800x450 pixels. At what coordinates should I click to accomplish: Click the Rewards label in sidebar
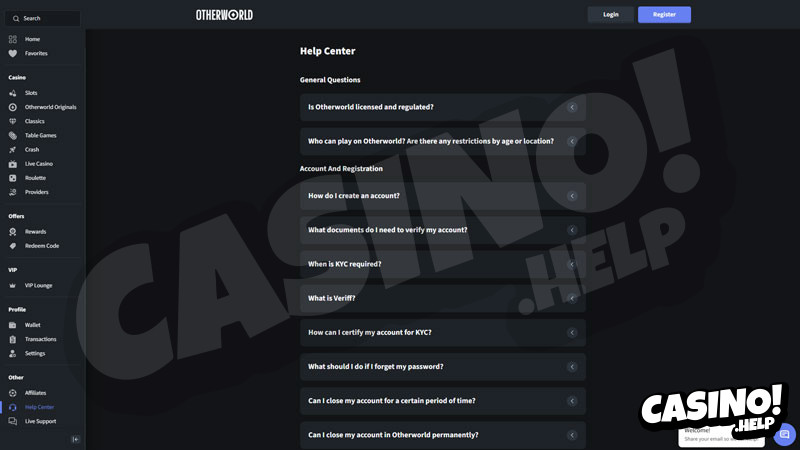(36, 232)
